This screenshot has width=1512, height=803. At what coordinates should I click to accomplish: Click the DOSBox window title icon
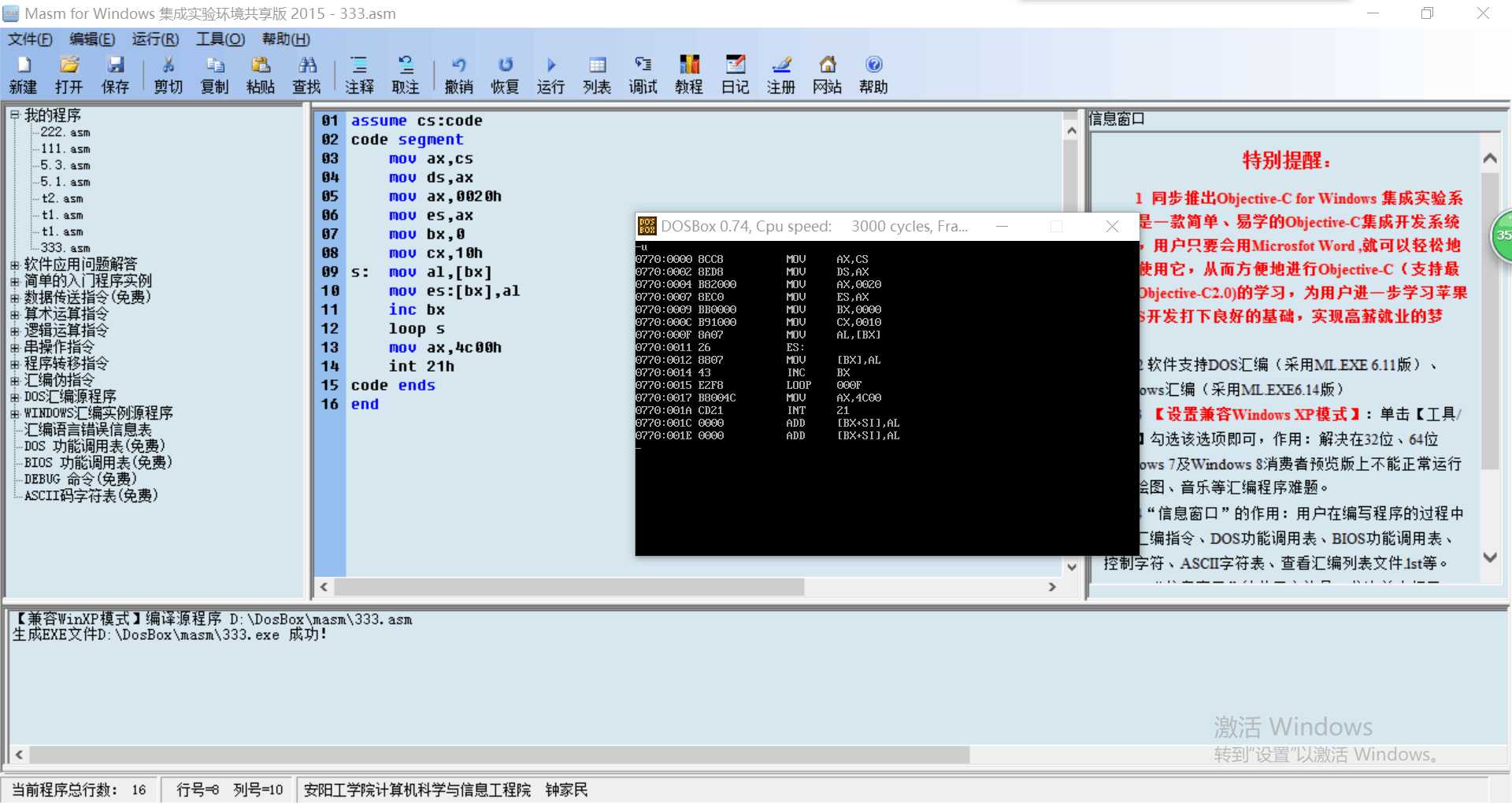tap(647, 226)
